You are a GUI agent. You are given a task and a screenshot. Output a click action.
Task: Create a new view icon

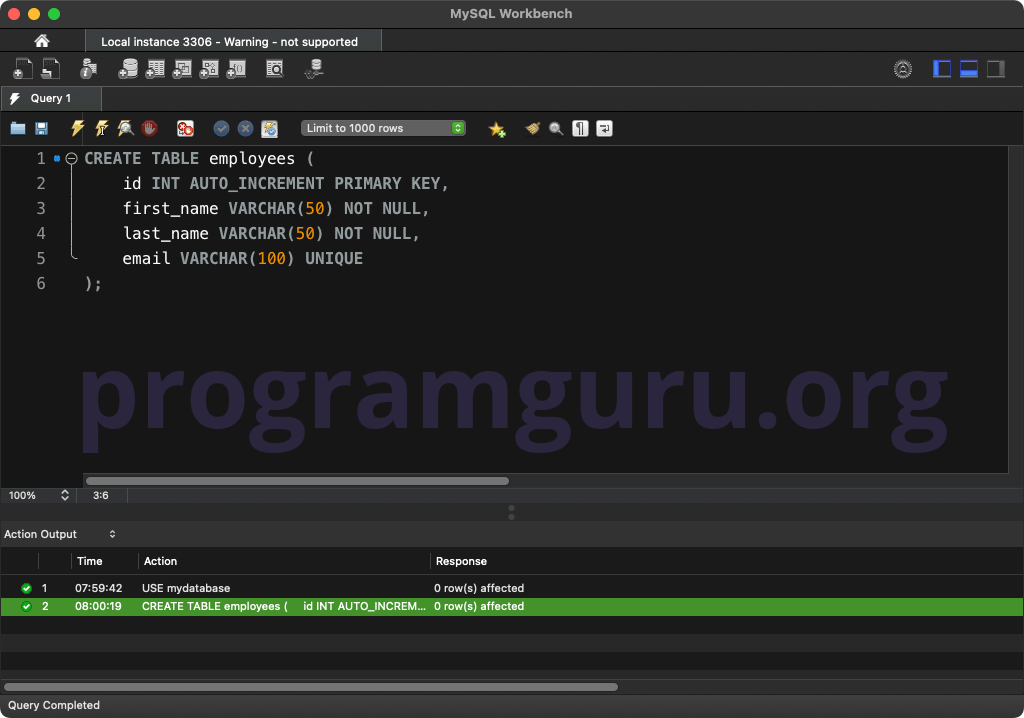(x=182, y=69)
